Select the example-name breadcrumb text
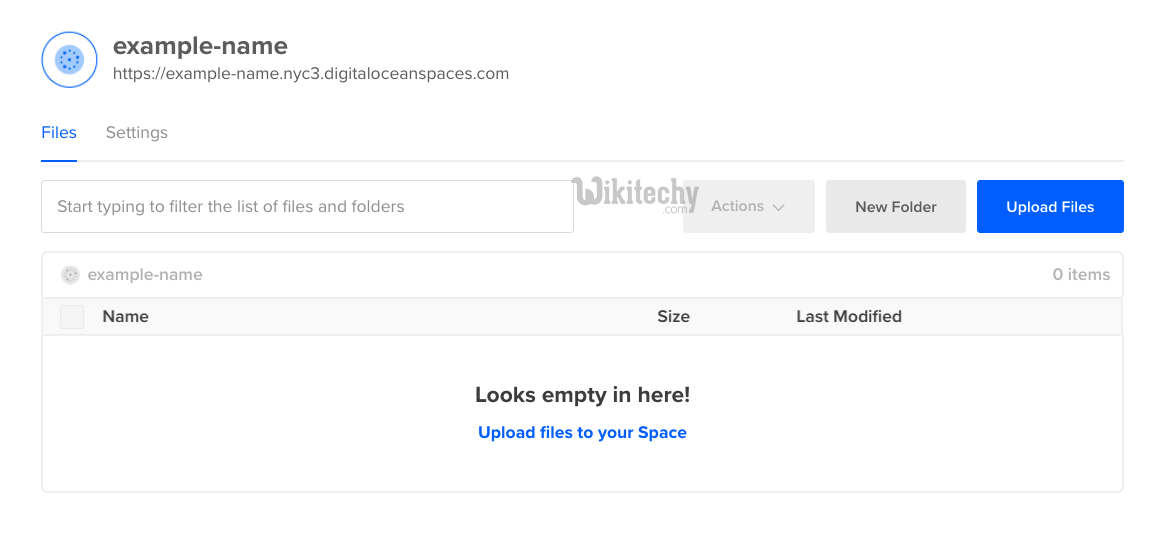Screen dimensions: 1166x541 point(145,275)
